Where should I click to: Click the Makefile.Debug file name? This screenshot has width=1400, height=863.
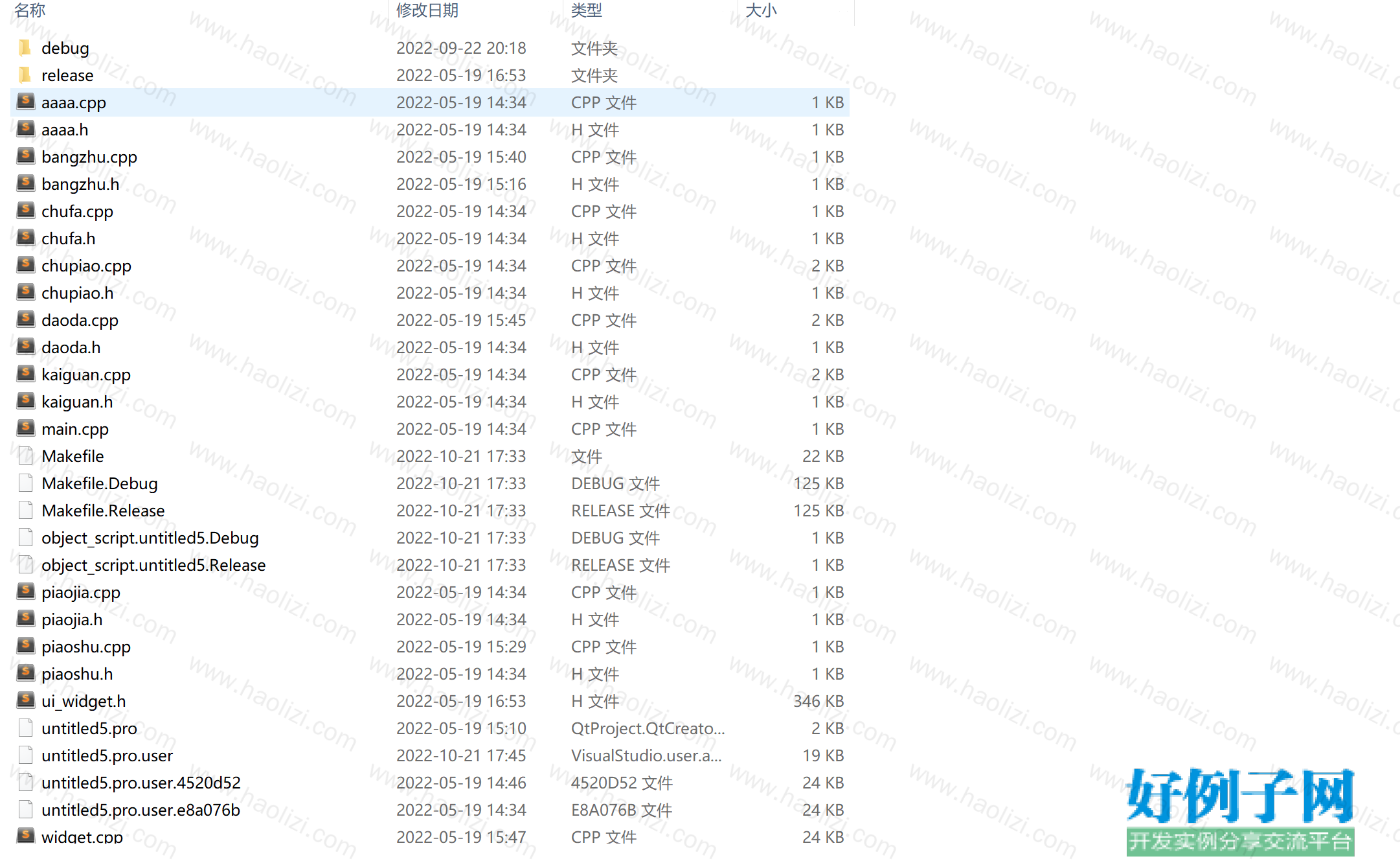[100, 483]
